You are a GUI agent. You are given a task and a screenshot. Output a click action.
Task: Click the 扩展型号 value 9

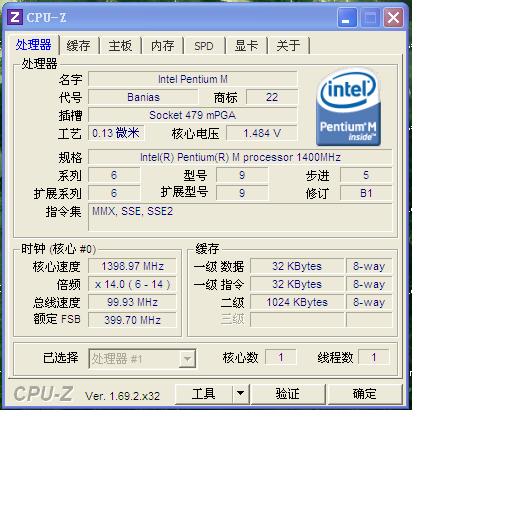tap(242, 193)
